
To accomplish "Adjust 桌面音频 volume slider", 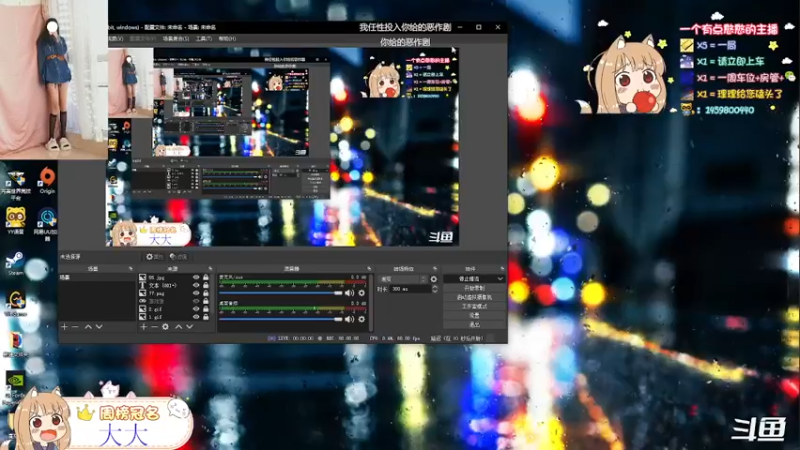I will (281, 319).
